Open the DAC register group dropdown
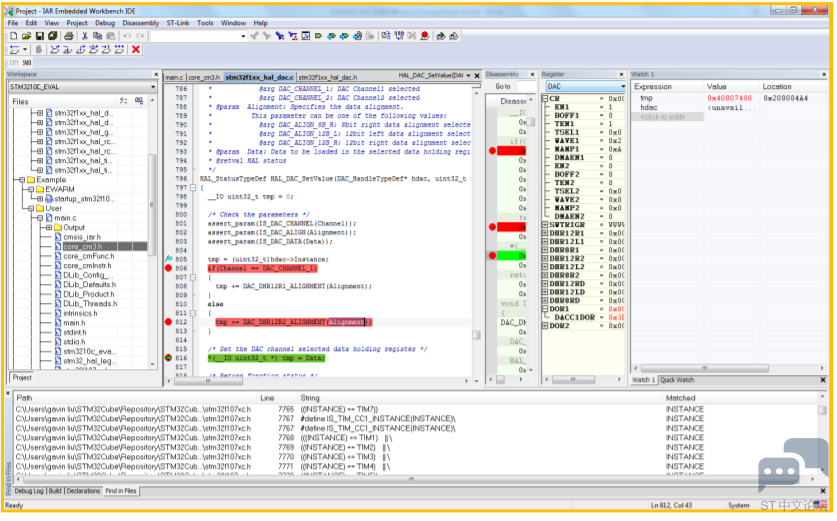The height and width of the screenshot is (521, 837). [x=585, y=86]
